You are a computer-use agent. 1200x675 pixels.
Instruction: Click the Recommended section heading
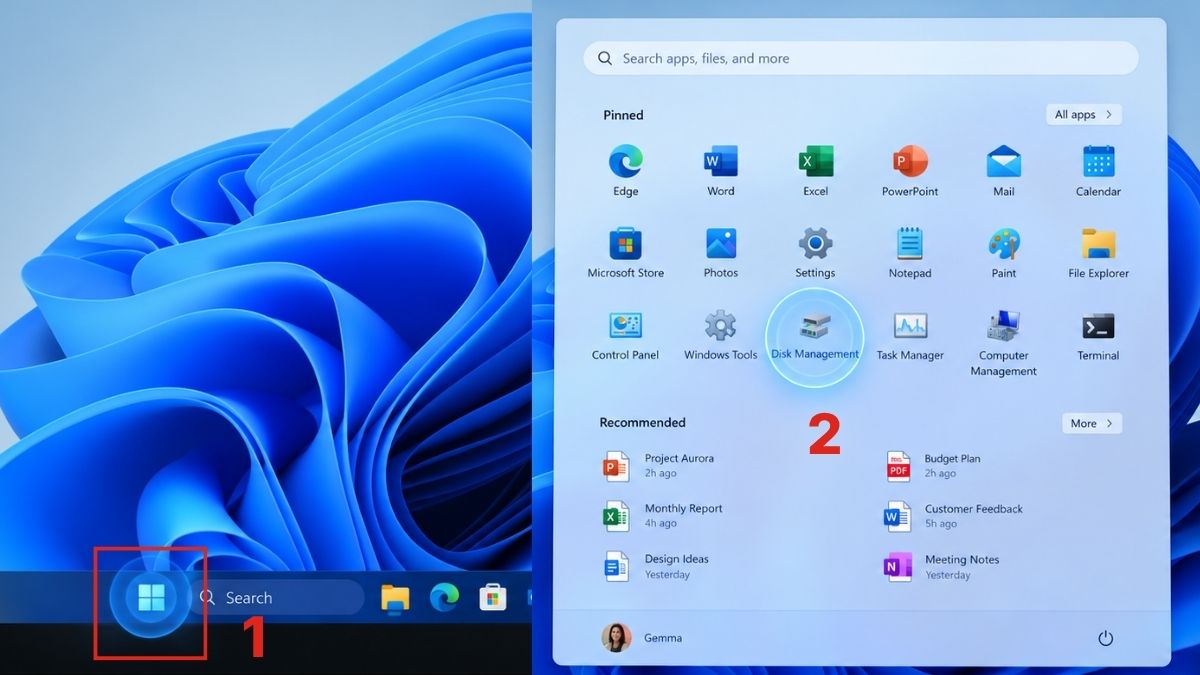click(x=642, y=423)
